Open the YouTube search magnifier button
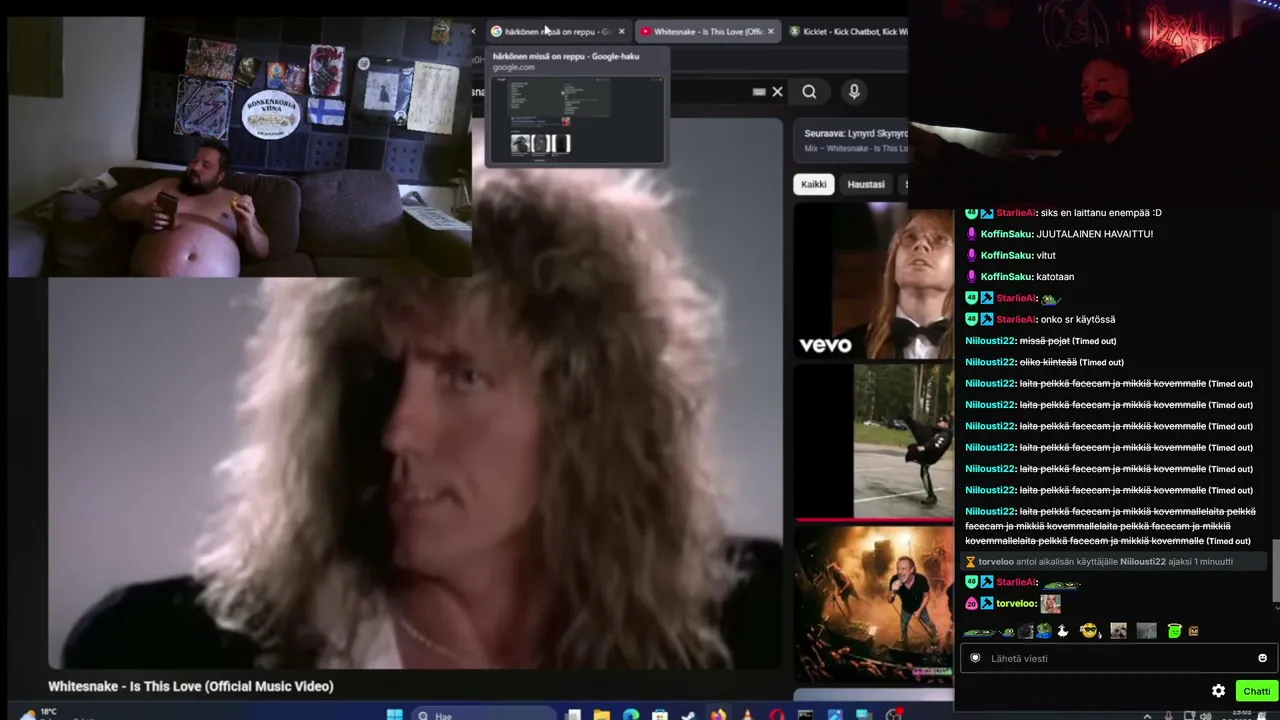The image size is (1280, 720). point(809,92)
